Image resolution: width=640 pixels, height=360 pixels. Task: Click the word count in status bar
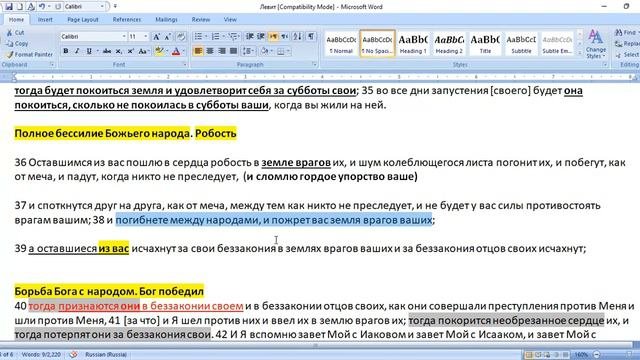(x=41, y=355)
